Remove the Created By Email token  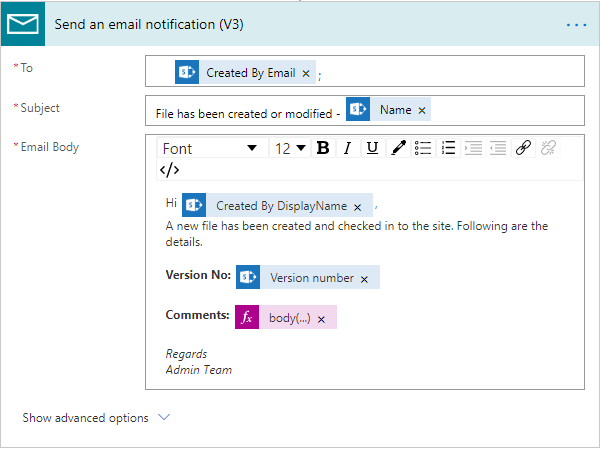coord(306,73)
